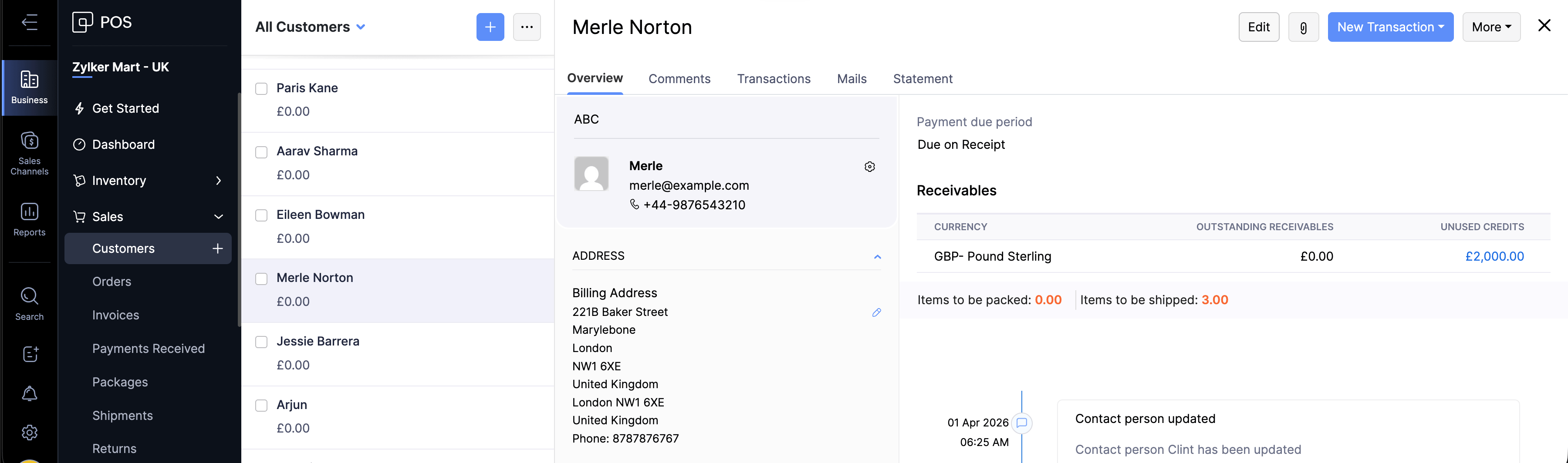The height and width of the screenshot is (463, 1568).
Task: Click Merle's contact avatar thumbnail
Action: [x=591, y=173]
